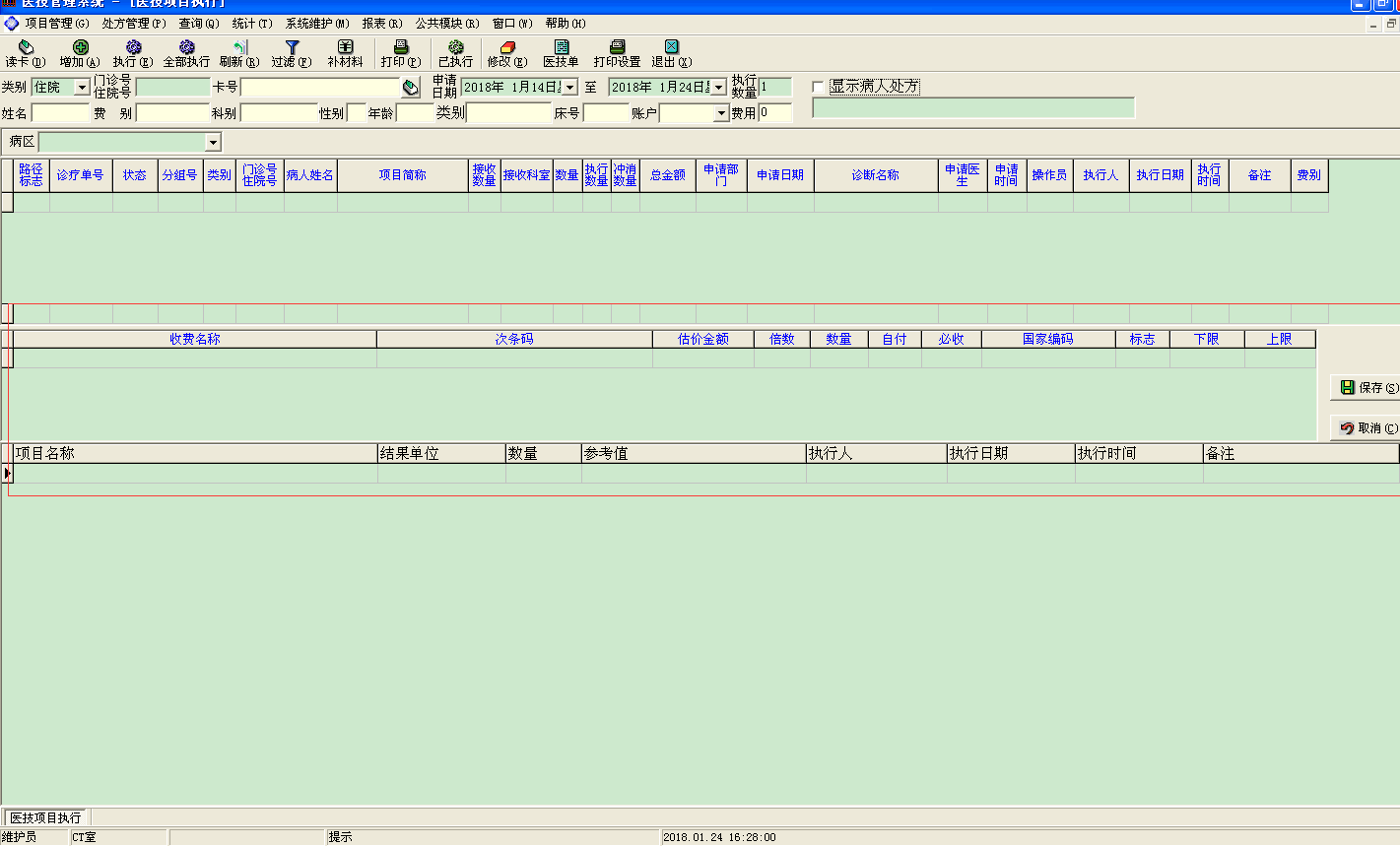The image size is (1400, 846).
Task: Exit via the 退出 toolbar icon
Action: pyautogui.click(x=671, y=47)
